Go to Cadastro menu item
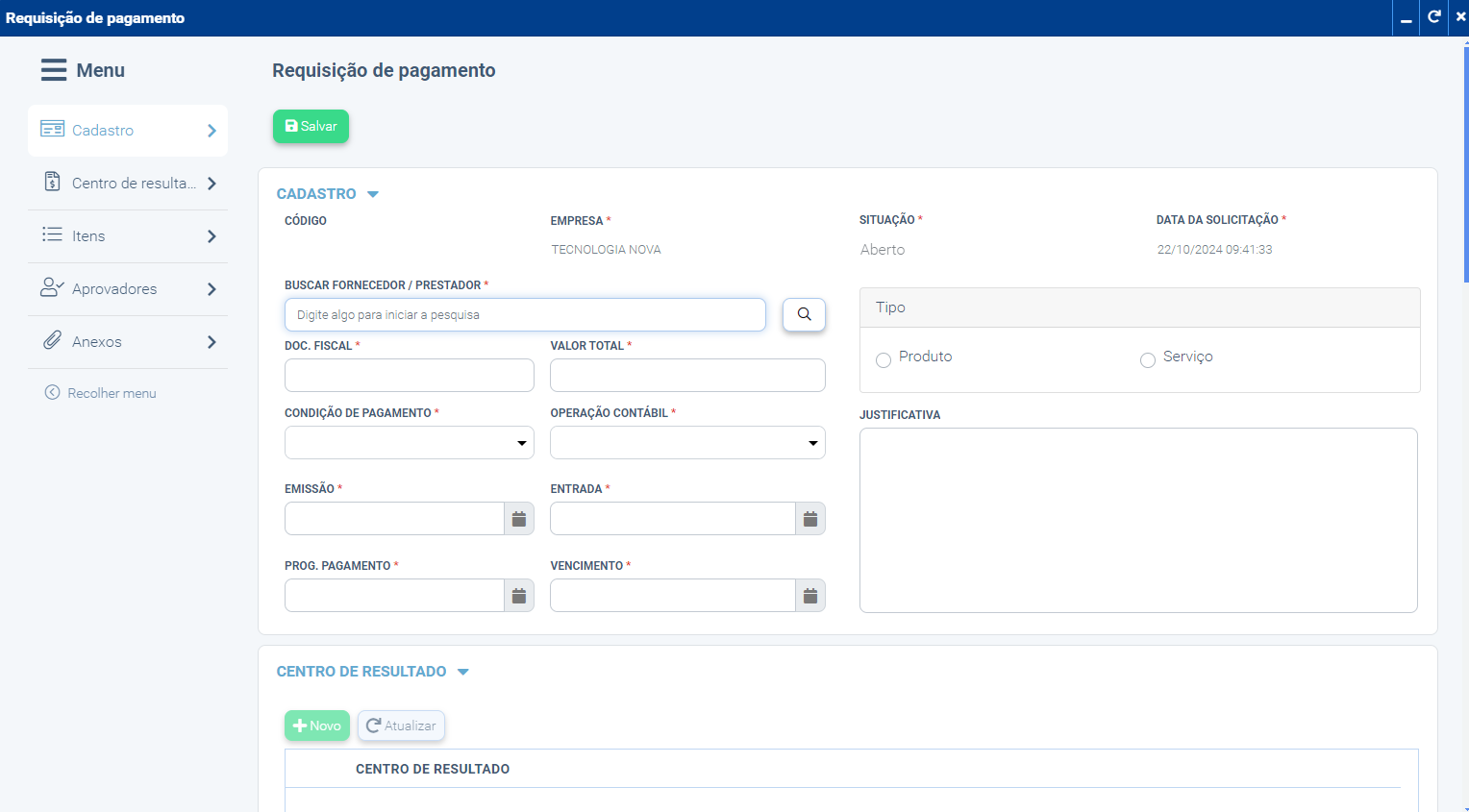The image size is (1469, 812). pyautogui.click(x=128, y=131)
